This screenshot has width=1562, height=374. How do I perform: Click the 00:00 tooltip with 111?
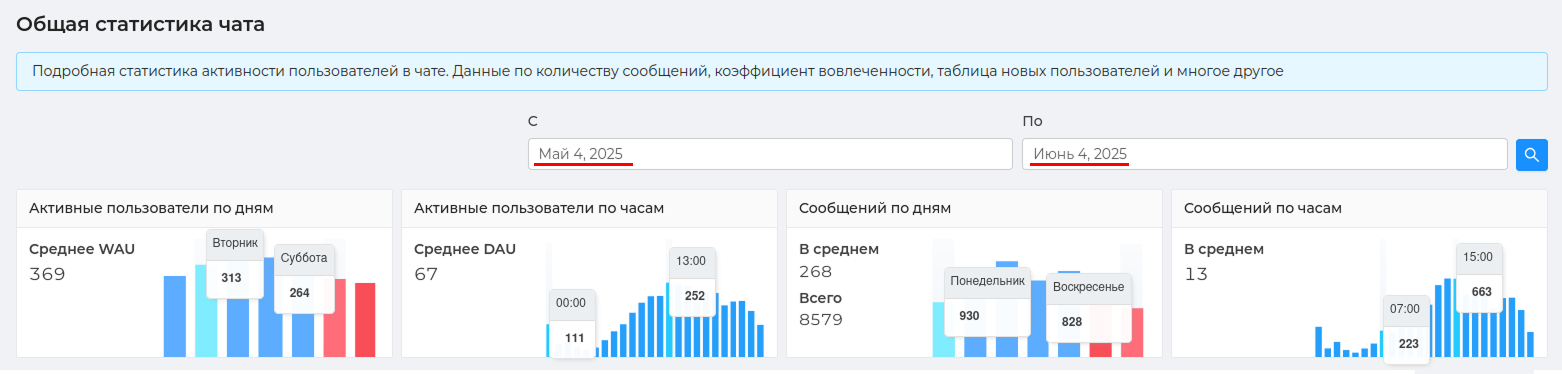(x=571, y=323)
